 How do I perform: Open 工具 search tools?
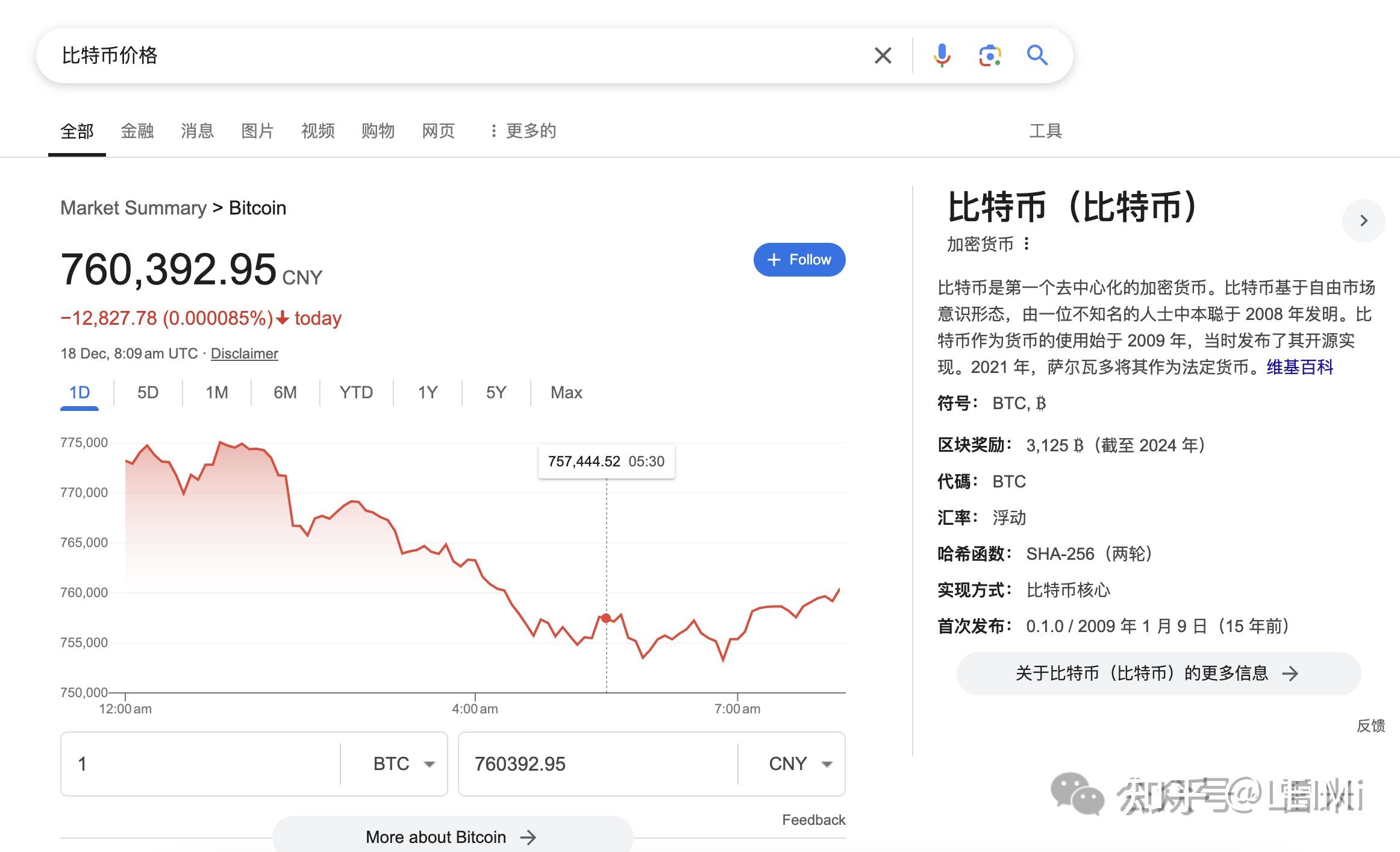tap(1045, 131)
